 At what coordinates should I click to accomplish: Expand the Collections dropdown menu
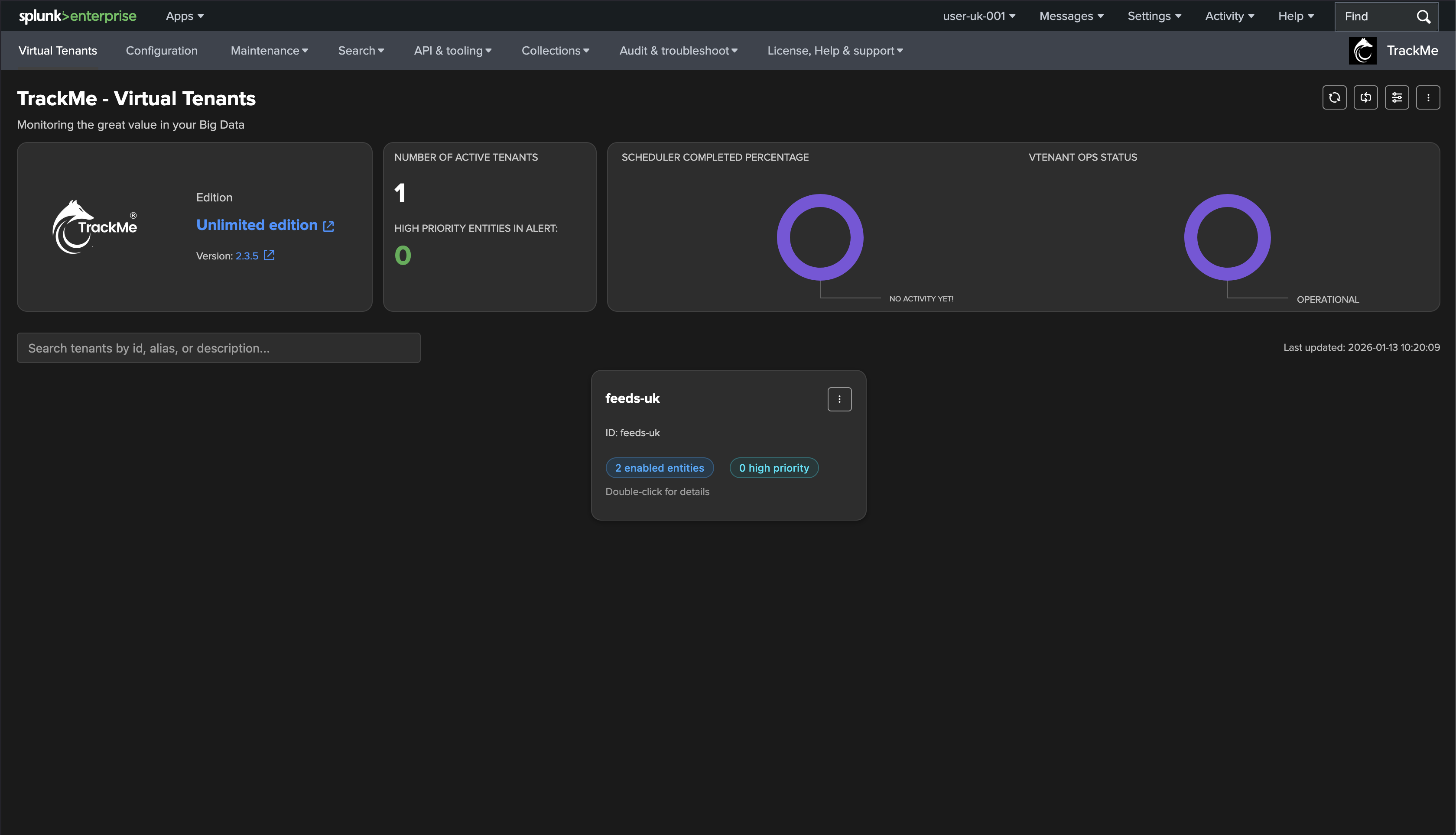pos(555,51)
